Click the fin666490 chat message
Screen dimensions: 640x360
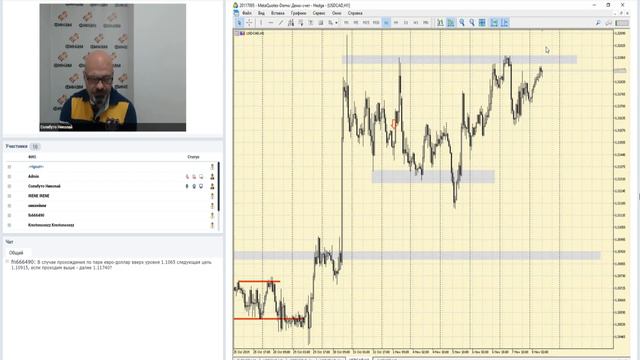click(x=111, y=265)
